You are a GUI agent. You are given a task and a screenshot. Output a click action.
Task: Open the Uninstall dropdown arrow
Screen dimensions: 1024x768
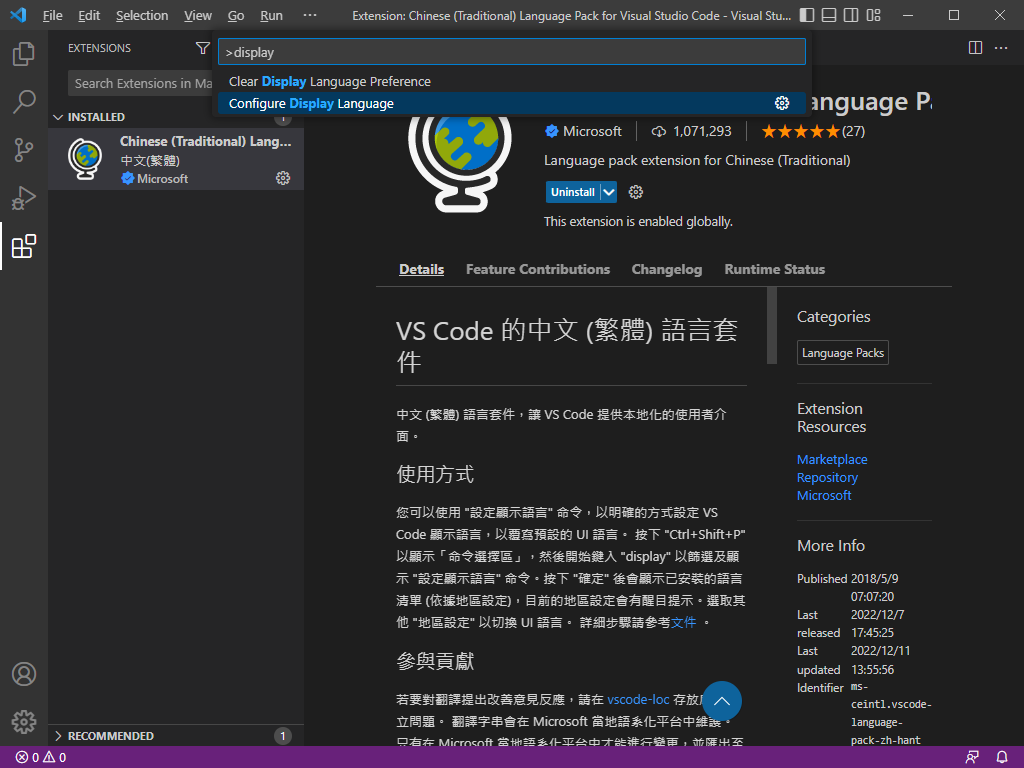(609, 192)
